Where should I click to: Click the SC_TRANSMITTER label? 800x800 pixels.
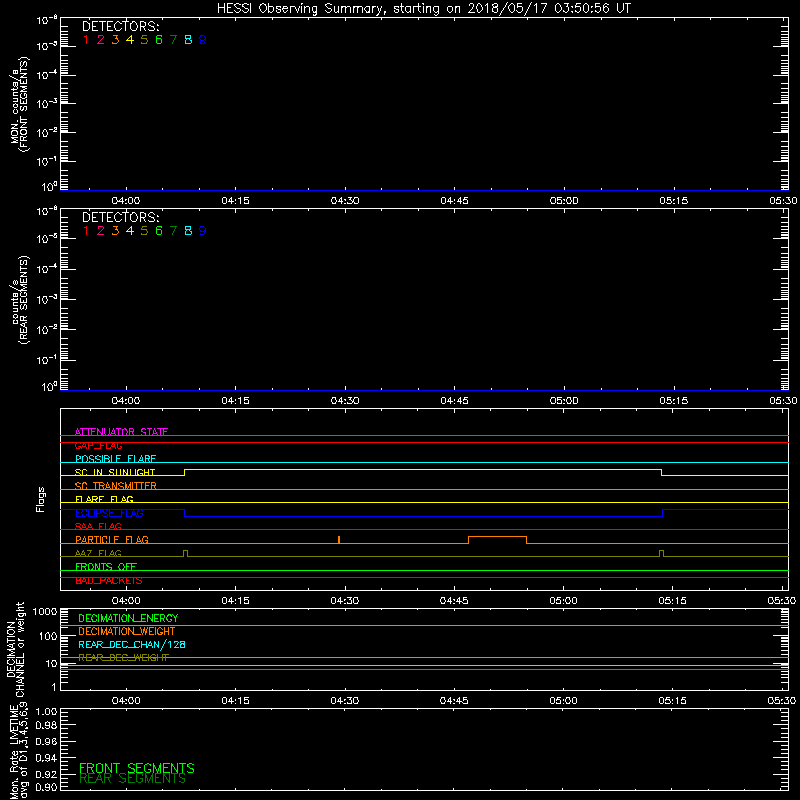pyautogui.click(x=116, y=486)
